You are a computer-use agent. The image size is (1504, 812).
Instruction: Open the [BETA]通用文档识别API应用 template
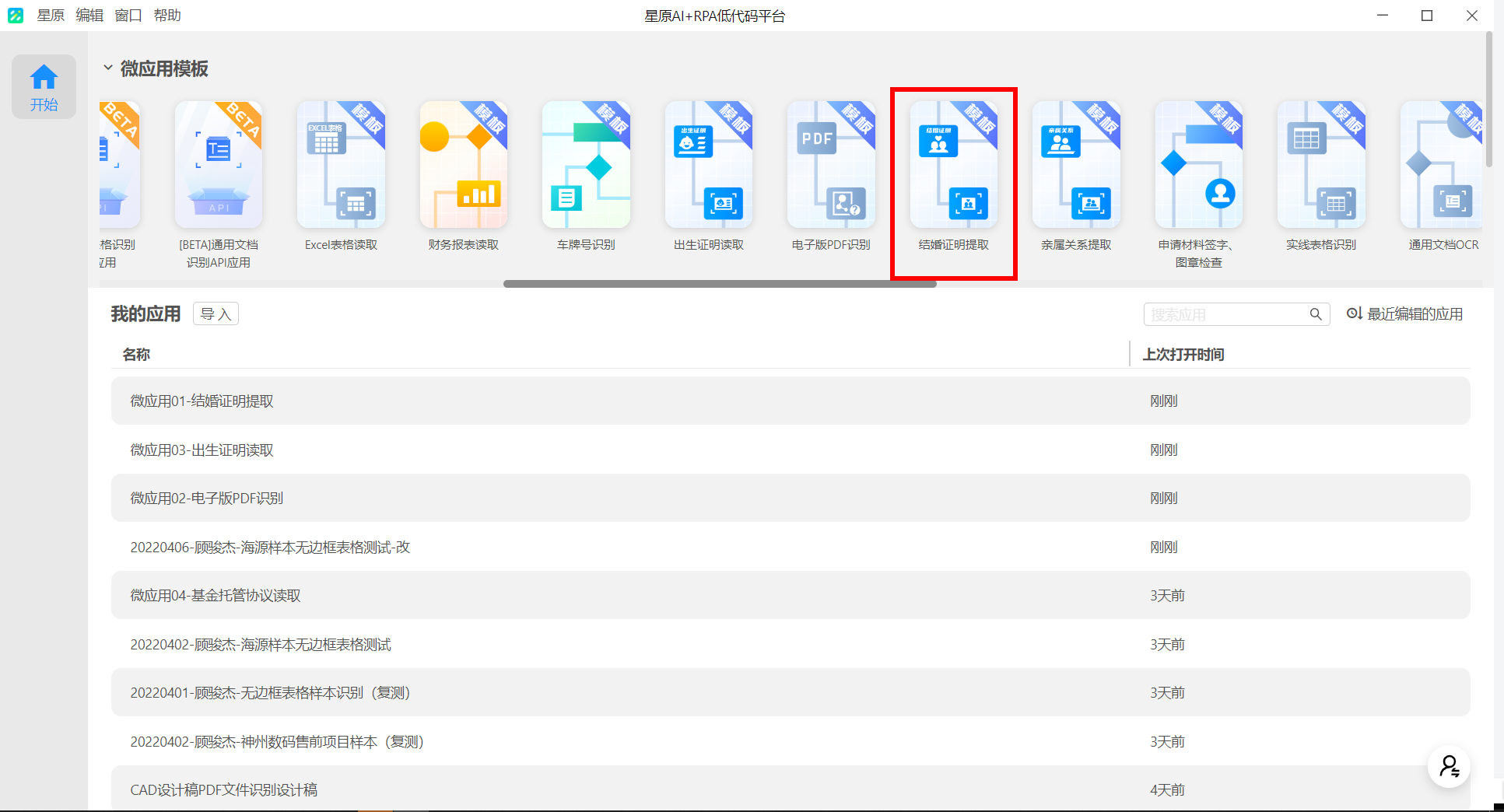(219, 164)
